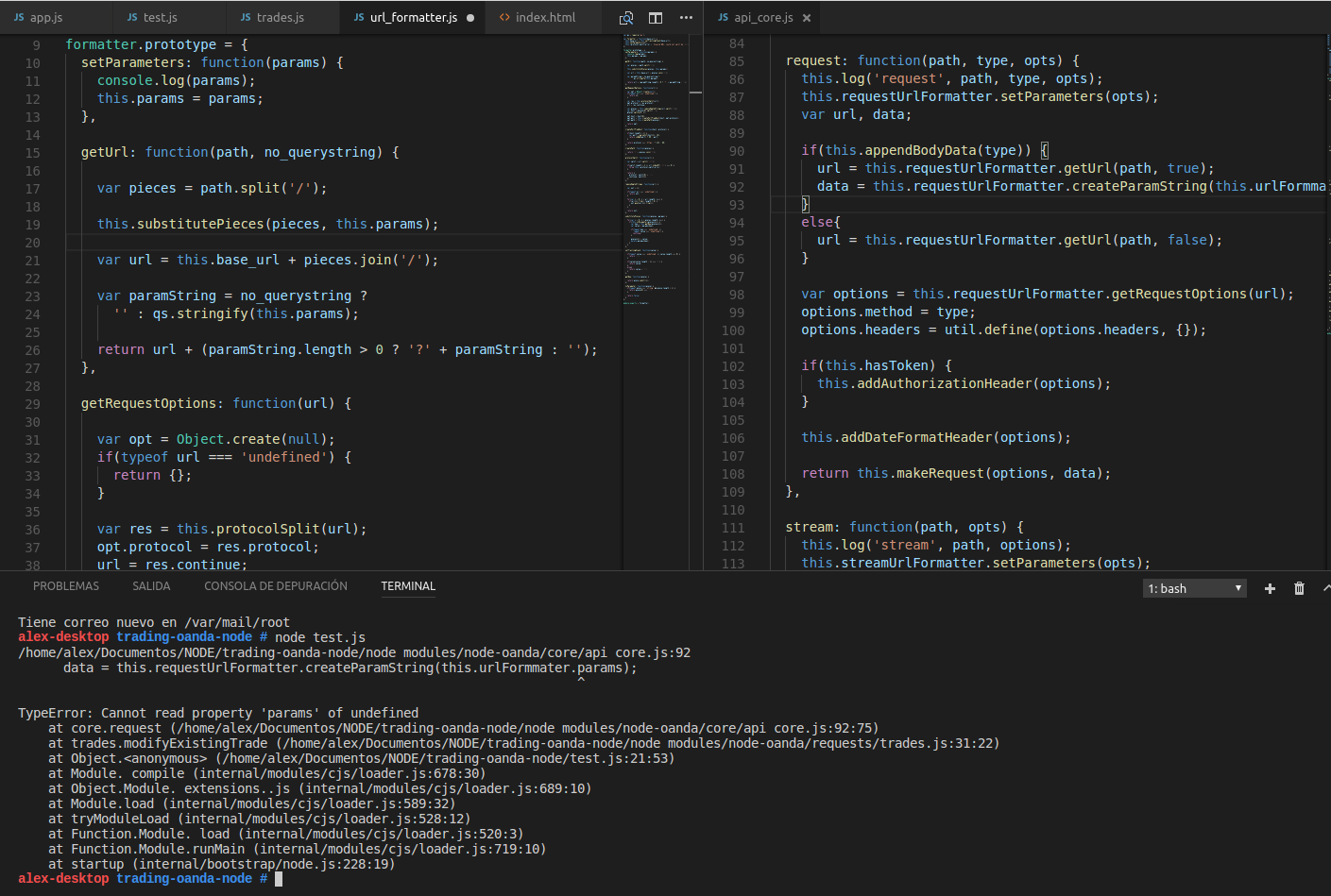The image size is (1331, 896).
Task: Click line number 92 in the api_core.js editor
Action: 737,187
